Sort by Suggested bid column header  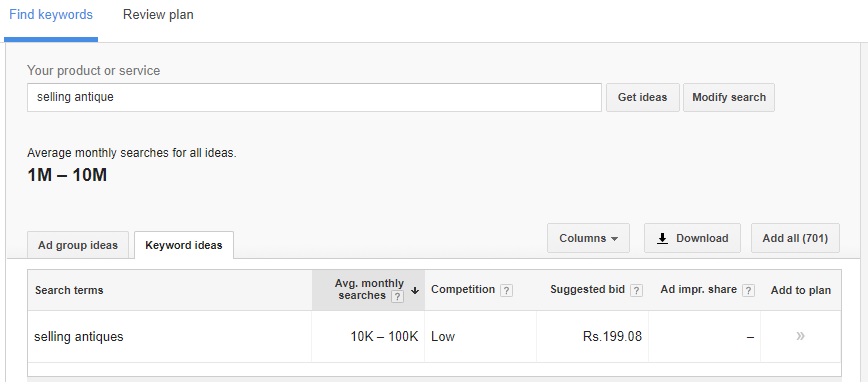pos(587,290)
